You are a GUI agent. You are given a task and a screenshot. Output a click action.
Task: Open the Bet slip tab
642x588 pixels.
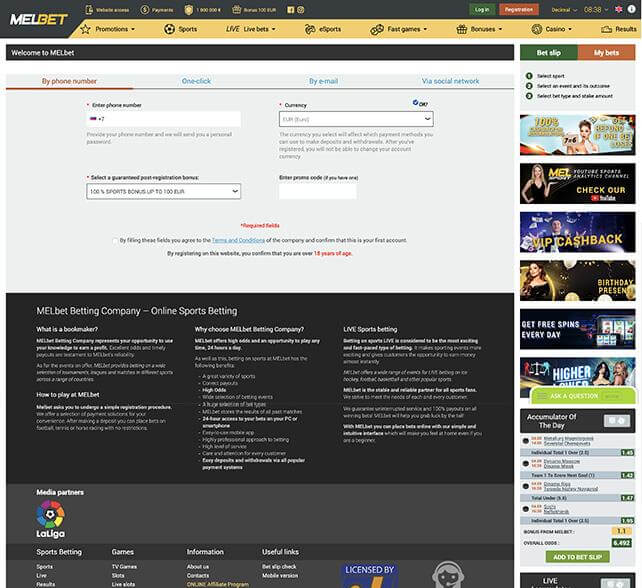coord(549,52)
